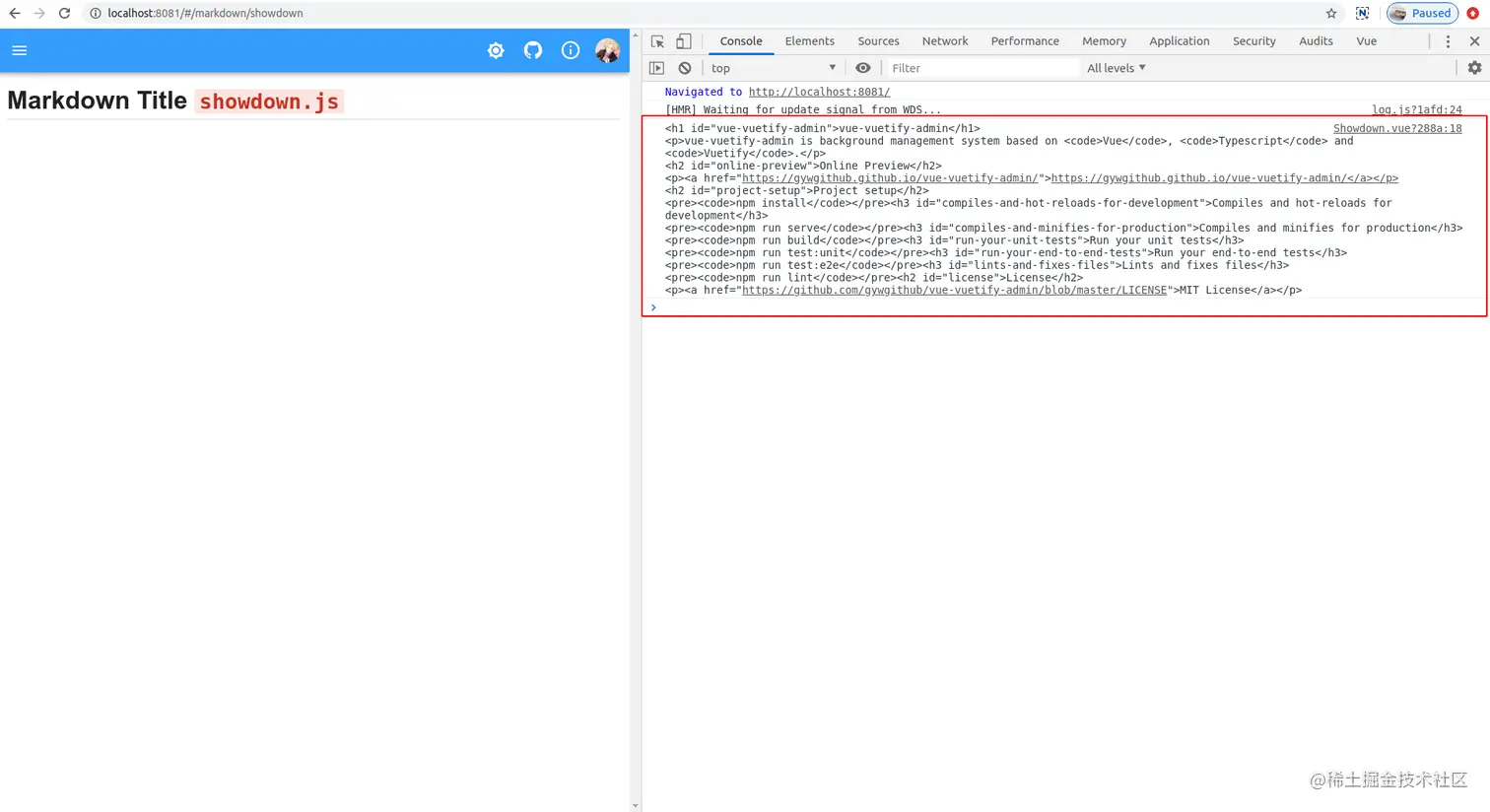Open the hamburger navigation menu
This screenshot has width=1490, height=812.
click(20, 50)
